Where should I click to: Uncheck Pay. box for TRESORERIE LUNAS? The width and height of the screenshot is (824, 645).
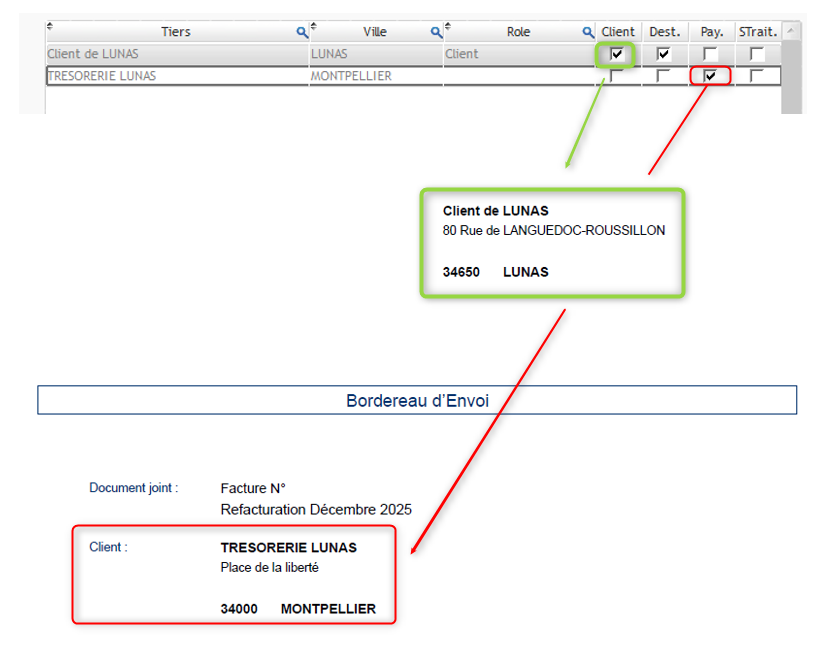710,76
